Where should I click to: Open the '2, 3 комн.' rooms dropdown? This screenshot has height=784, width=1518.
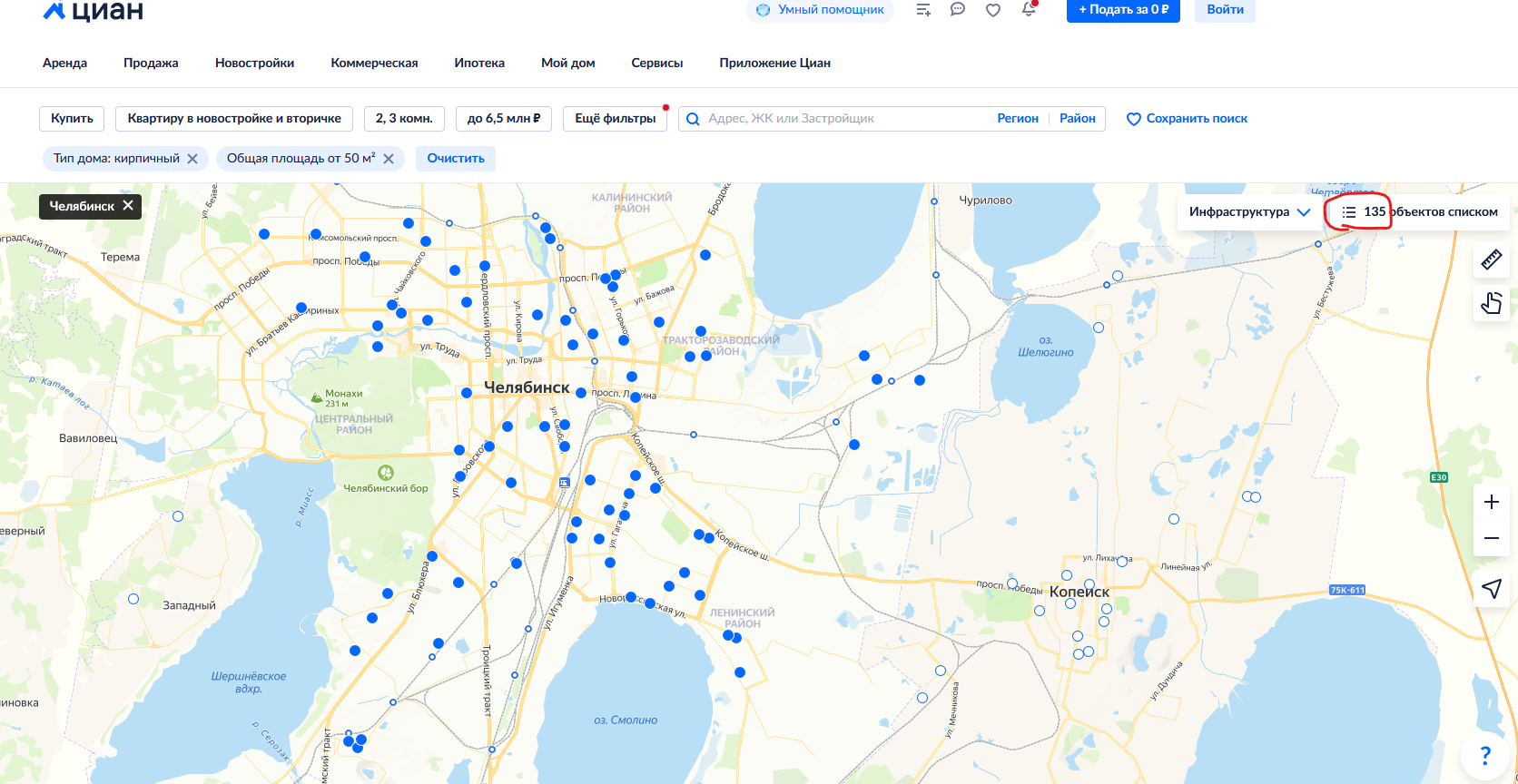404,119
